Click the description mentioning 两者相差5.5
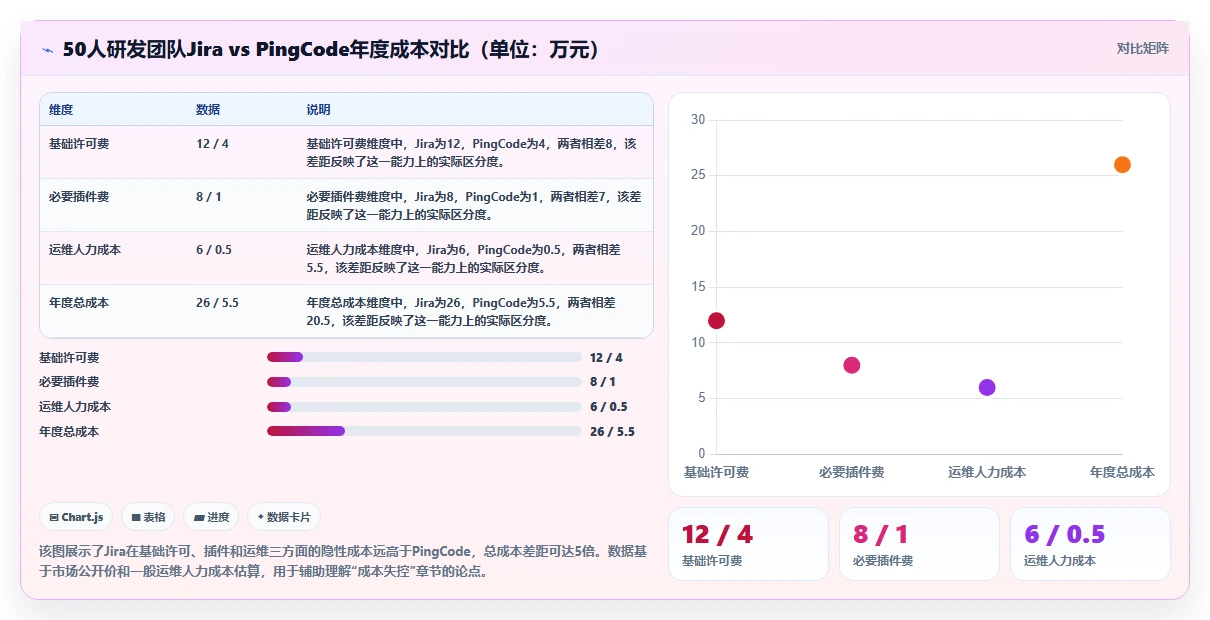This screenshot has height=620, width=1210. click(x=464, y=258)
